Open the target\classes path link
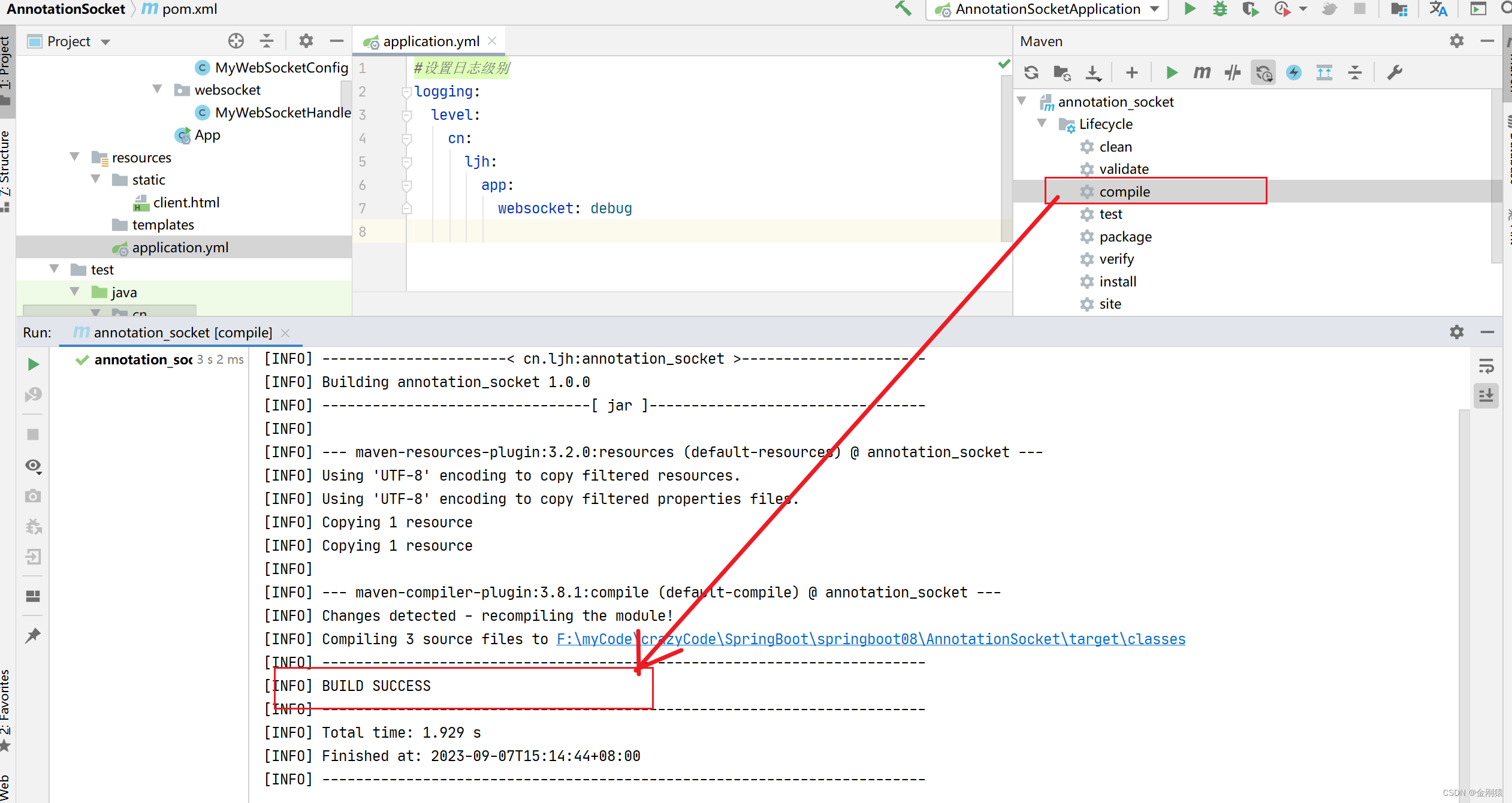The width and height of the screenshot is (1512, 803). pos(871,639)
